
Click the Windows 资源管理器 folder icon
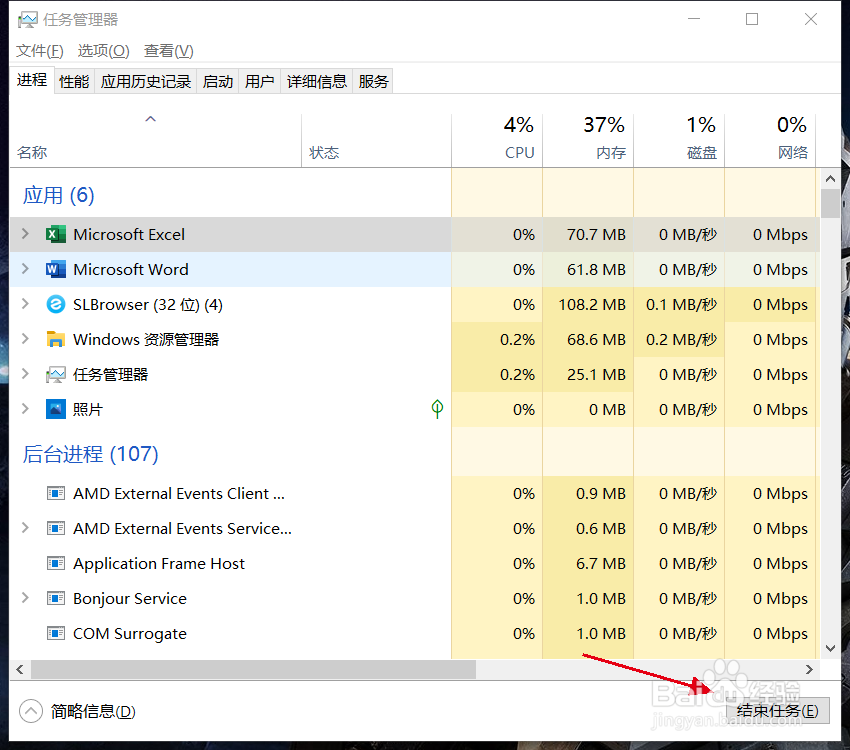click(56, 339)
